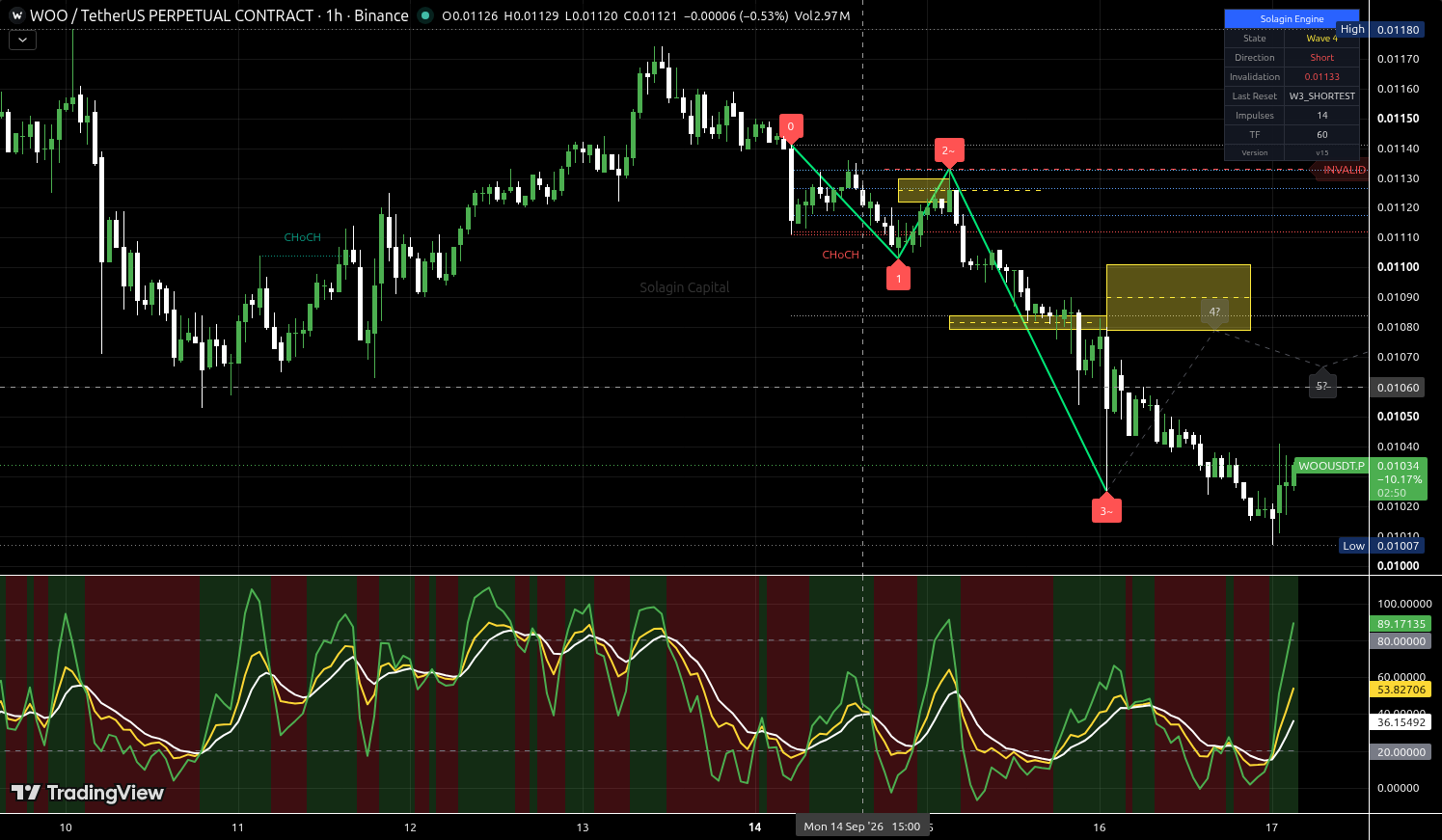The width and height of the screenshot is (1442, 840).
Task: Select the large yellow wave 4 target zone
Action: tap(1179, 297)
